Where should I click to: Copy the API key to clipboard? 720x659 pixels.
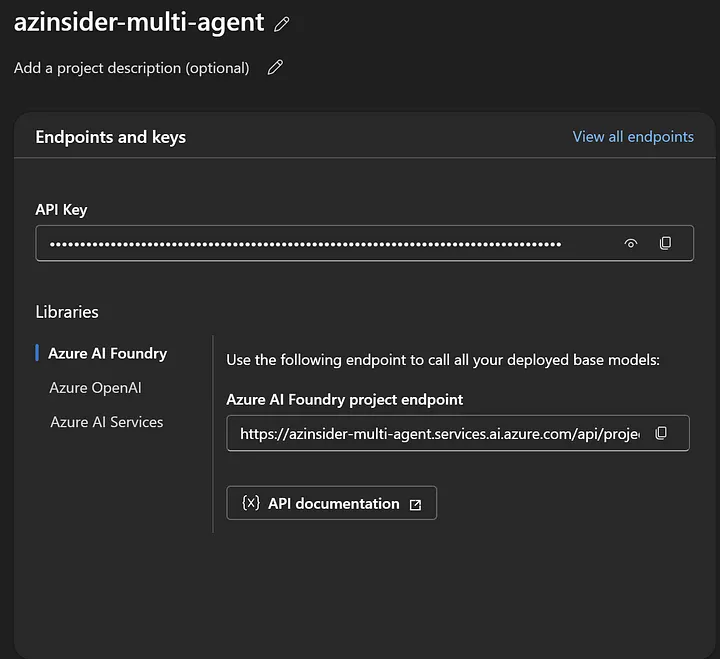[665, 243]
